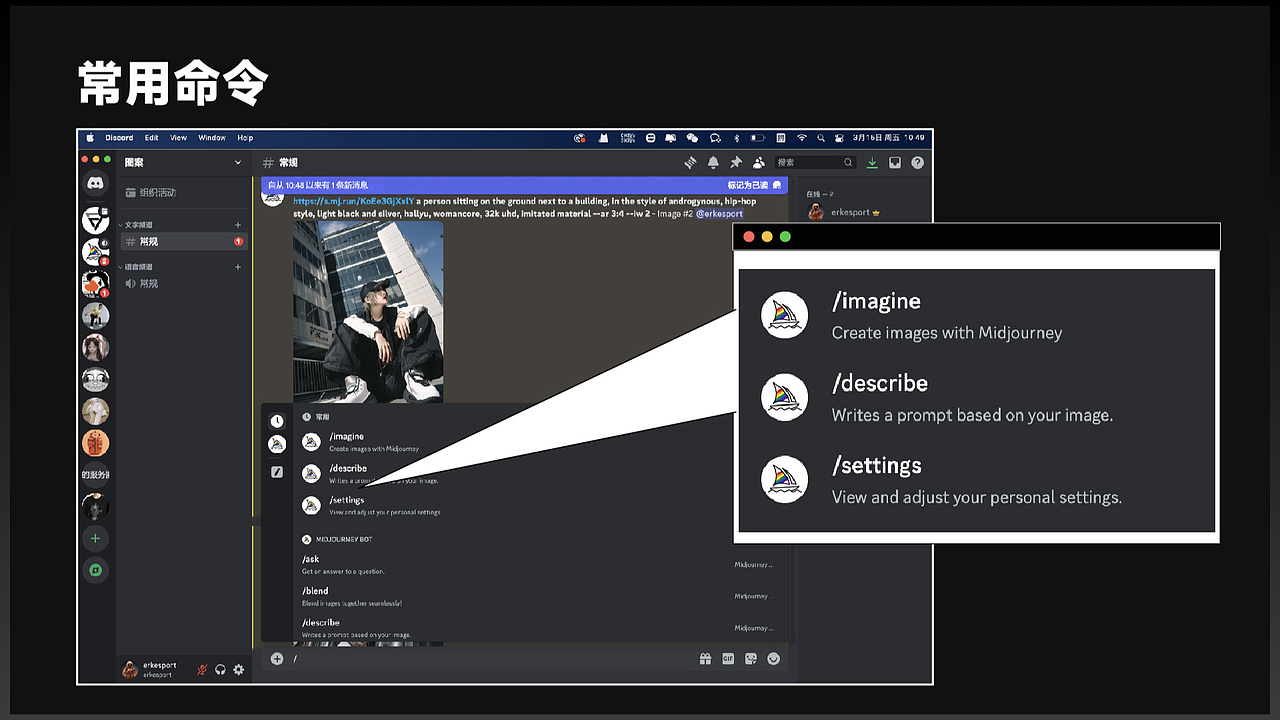1280x720 pixels.
Task: Open the Discord menu in menu bar
Action: pyautogui.click(x=119, y=137)
